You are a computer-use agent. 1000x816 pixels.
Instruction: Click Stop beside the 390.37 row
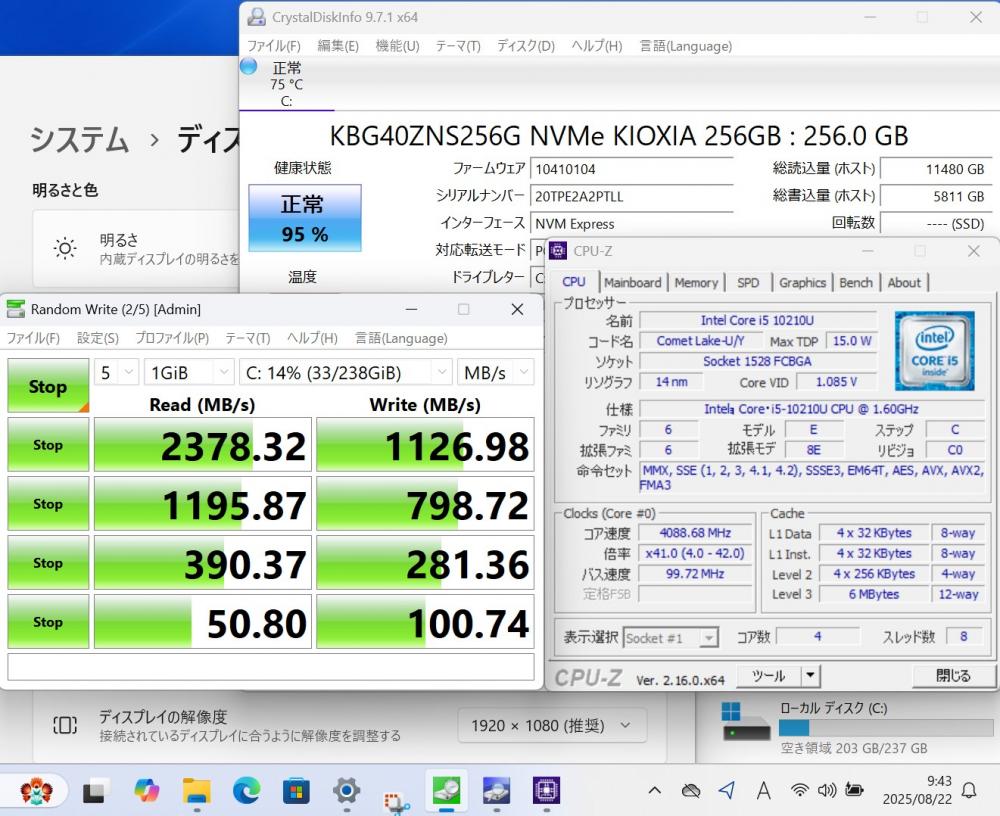pyautogui.click(x=48, y=563)
